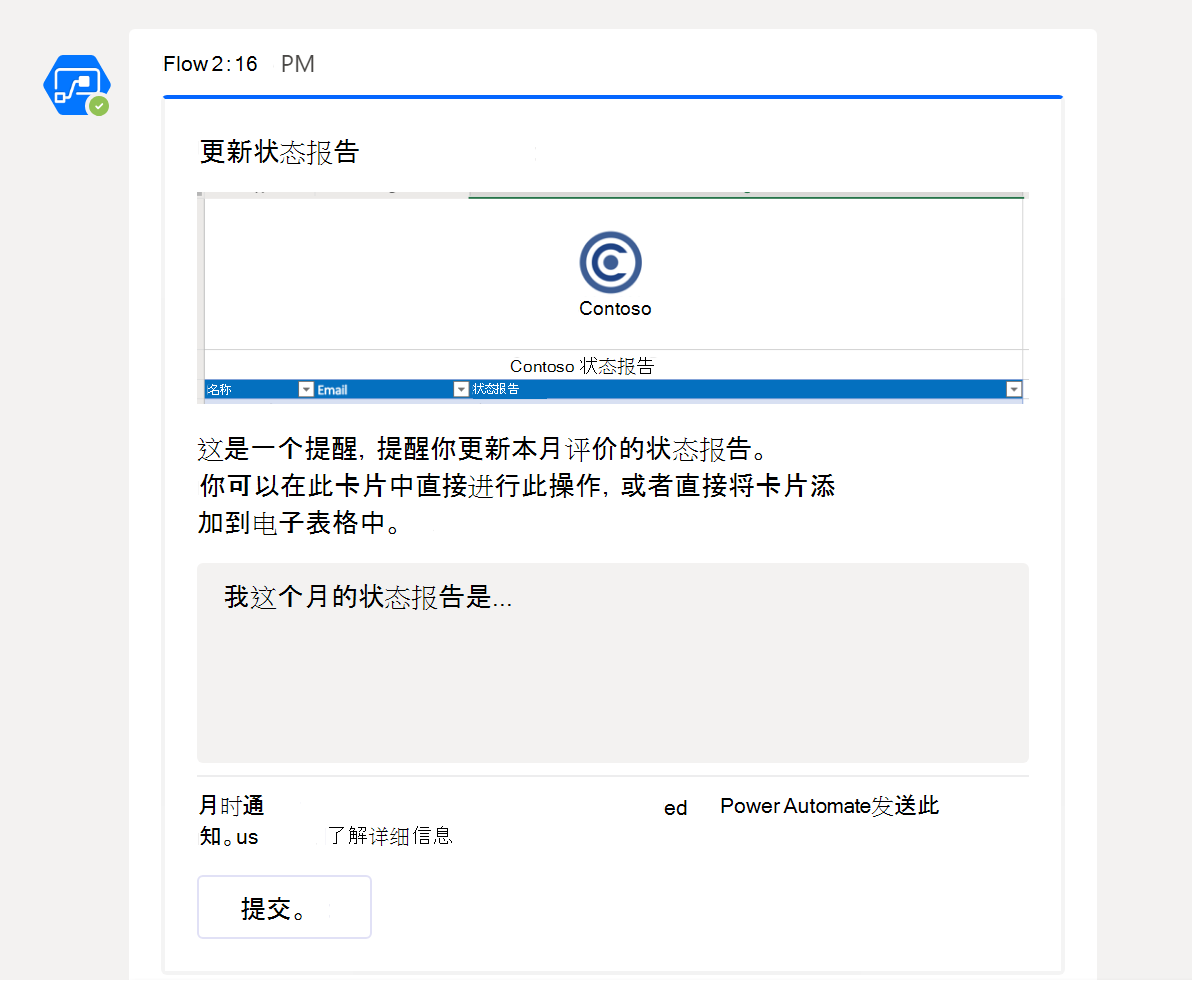The width and height of the screenshot is (1192, 984).
Task: Click the ed sender label near Power Automate
Action: coord(675,808)
